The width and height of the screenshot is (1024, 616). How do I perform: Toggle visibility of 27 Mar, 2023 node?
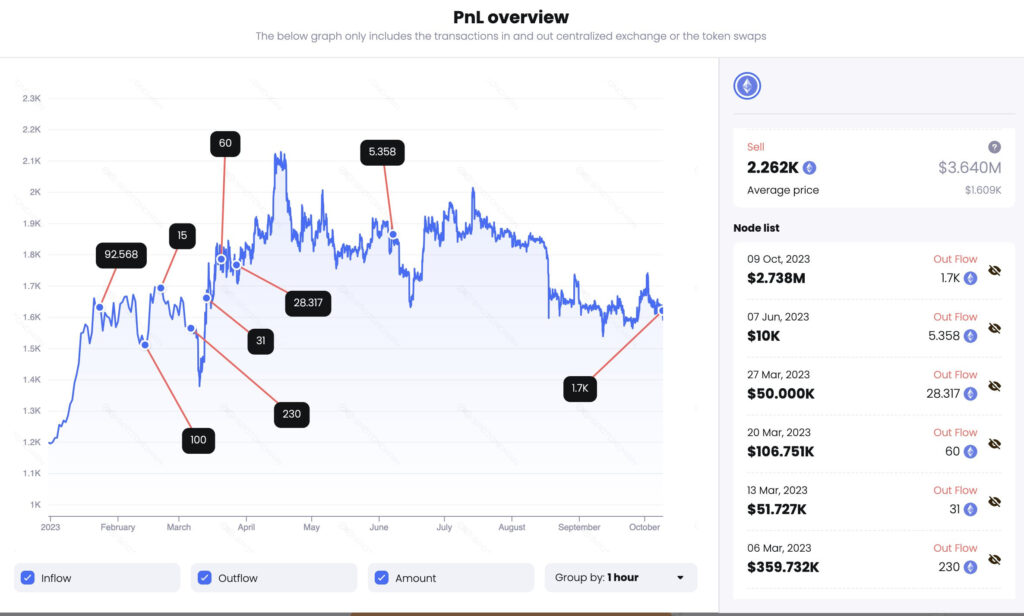coord(994,386)
